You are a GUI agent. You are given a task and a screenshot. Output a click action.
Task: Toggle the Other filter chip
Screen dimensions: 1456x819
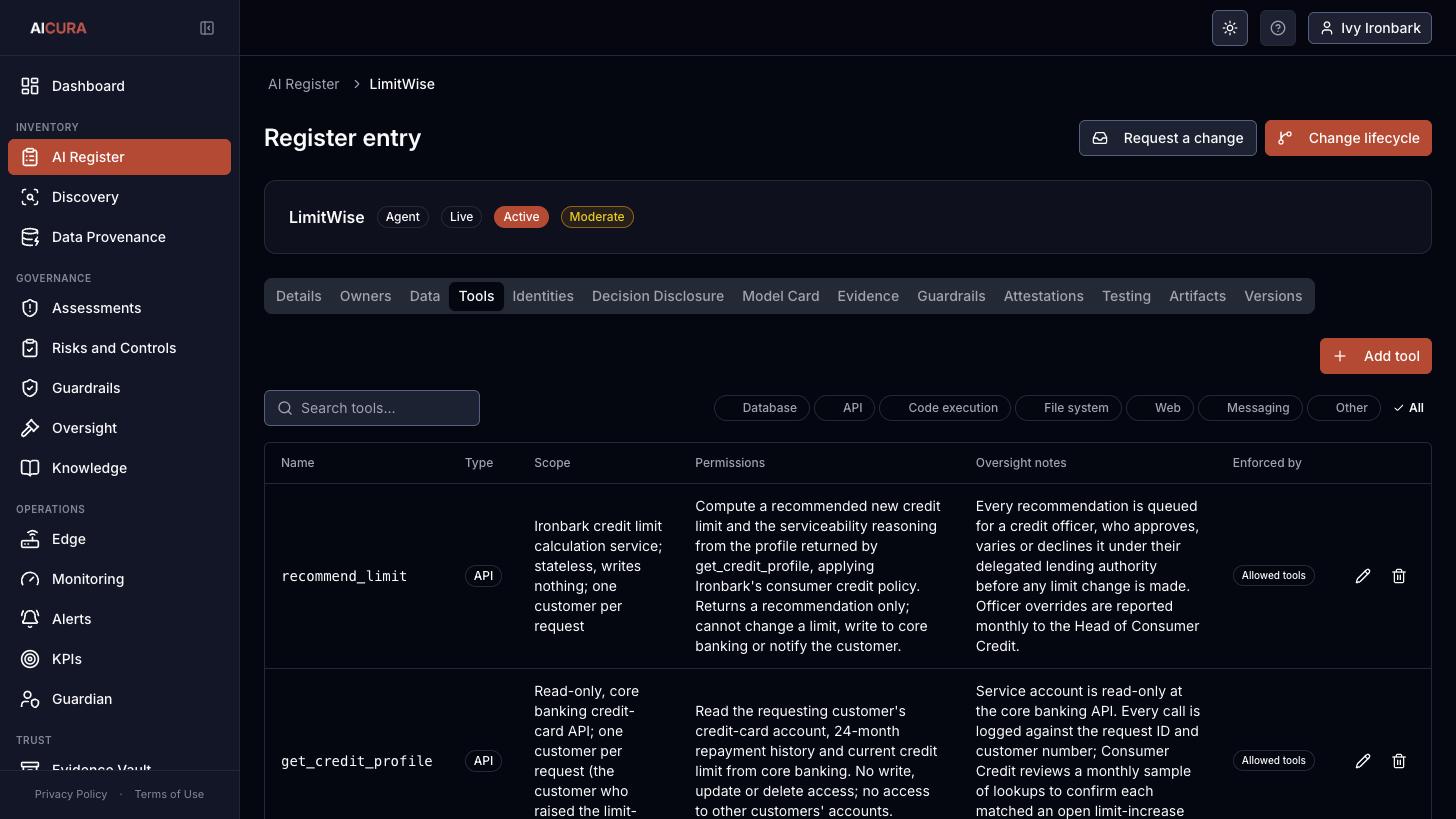tap(1344, 408)
